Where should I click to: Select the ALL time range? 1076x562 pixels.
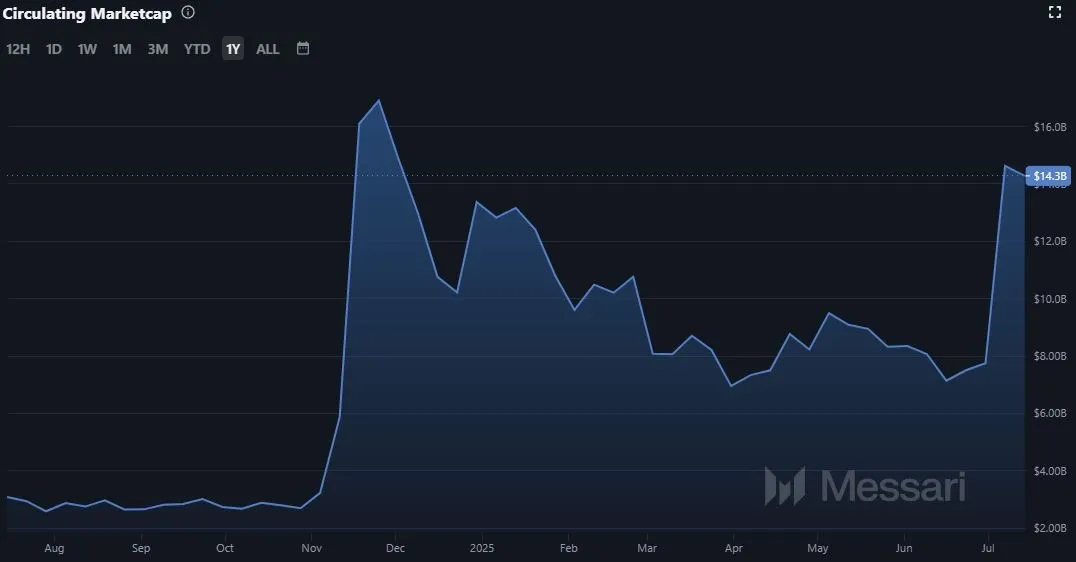[268, 49]
